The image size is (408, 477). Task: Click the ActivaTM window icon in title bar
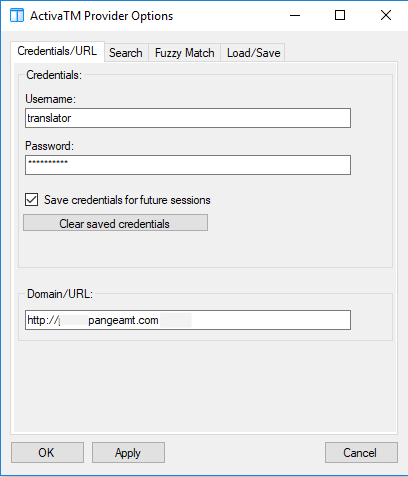17,15
